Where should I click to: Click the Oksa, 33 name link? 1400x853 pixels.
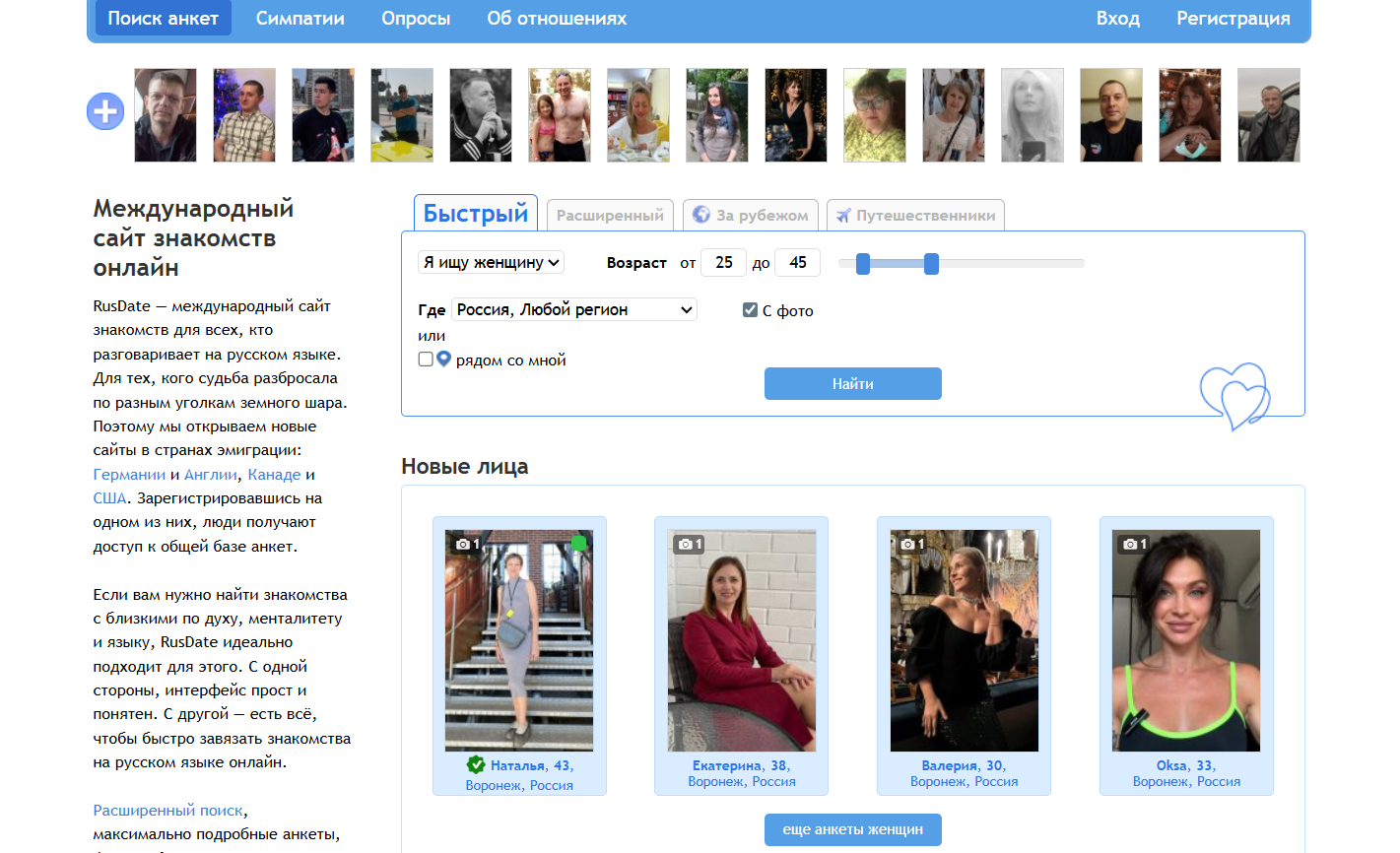click(1186, 765)
